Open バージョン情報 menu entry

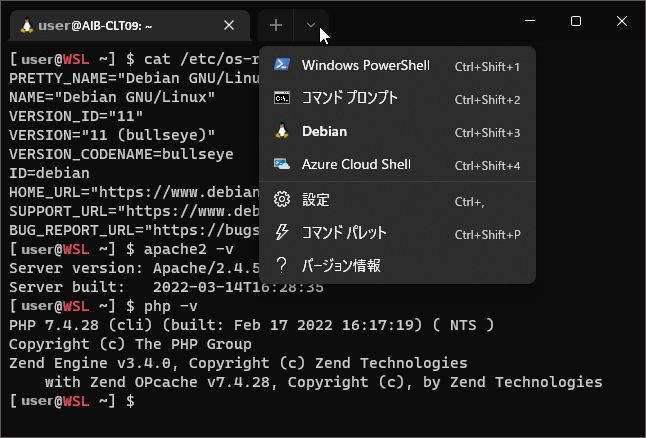tap(398, 266)
